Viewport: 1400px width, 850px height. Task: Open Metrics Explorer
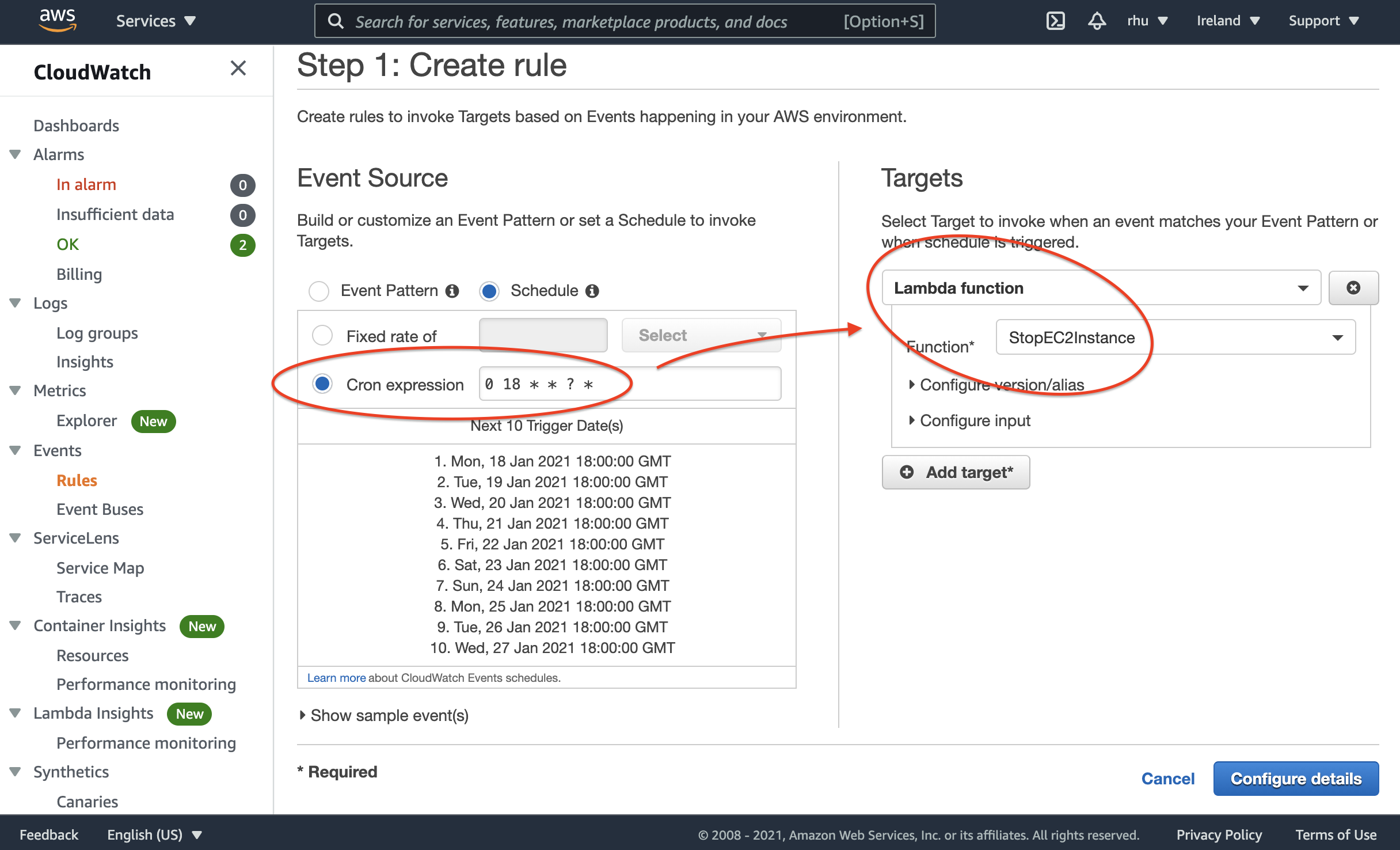pyautogui.click(x=86, y=420)
